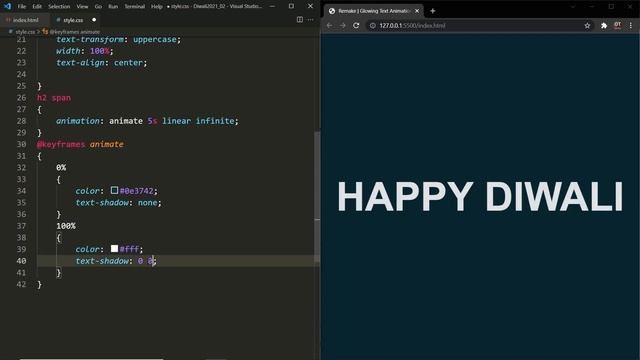Click the unsaved dot on style.css tab
640x360 pixels.
tap(94, 20)
